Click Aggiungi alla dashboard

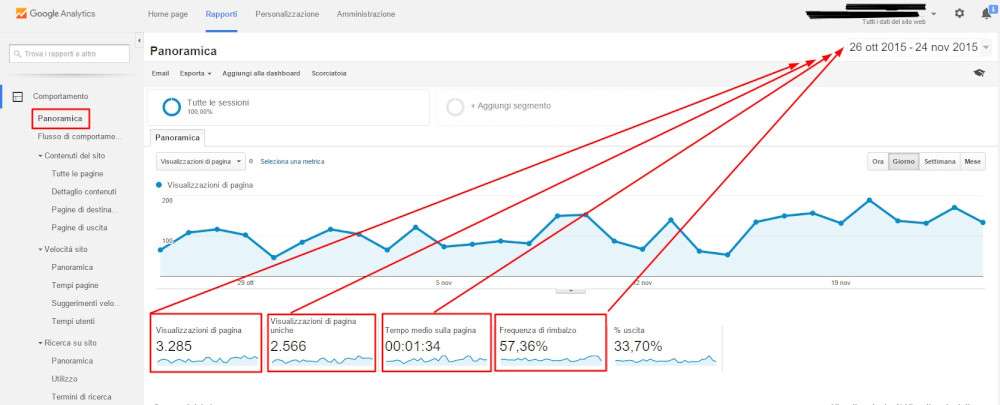tap(261, 73)
